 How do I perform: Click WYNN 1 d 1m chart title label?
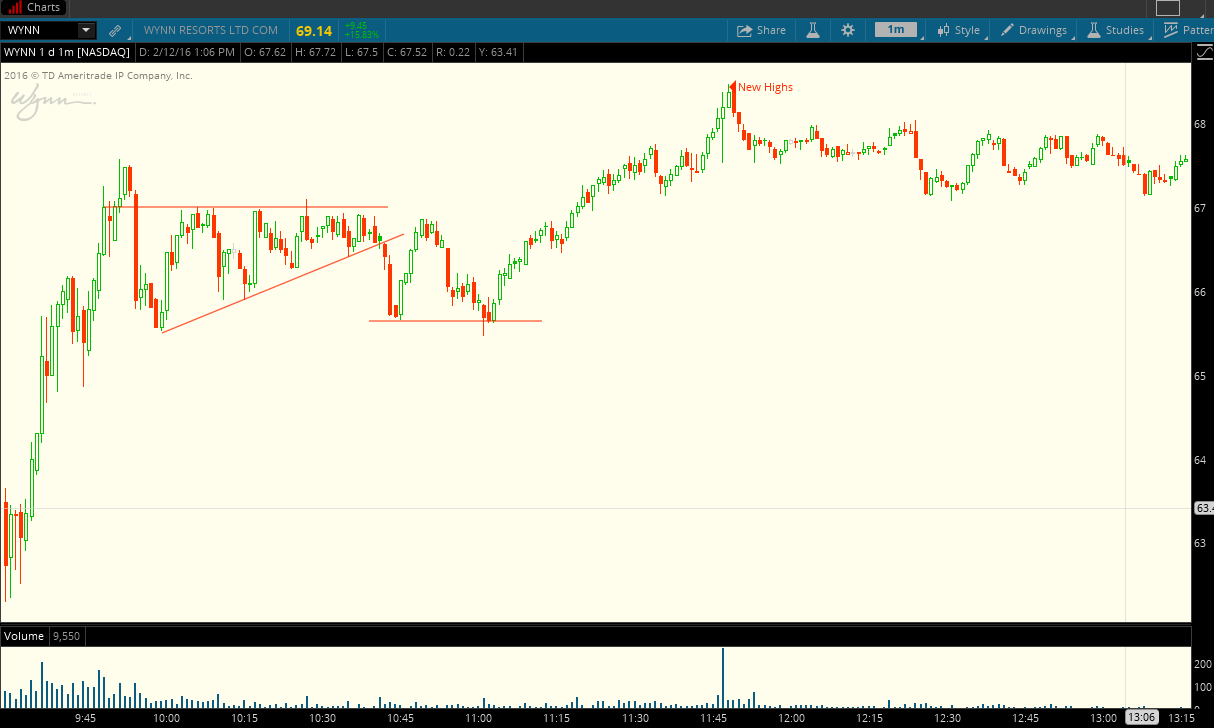coord(66,52)
